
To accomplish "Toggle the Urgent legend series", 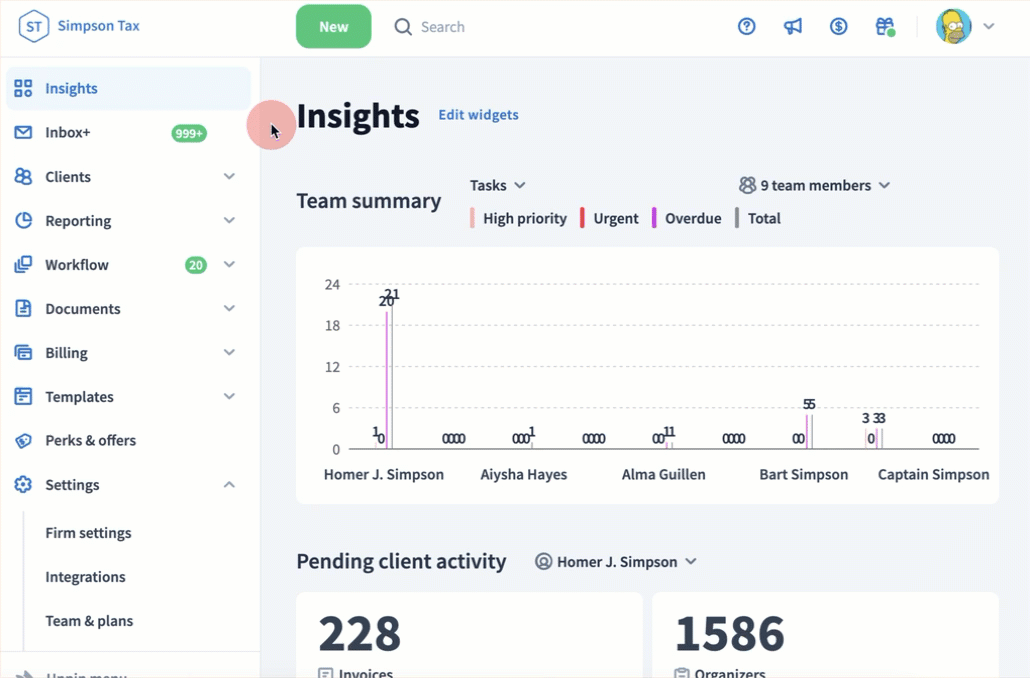I will [x=610, y=218].
